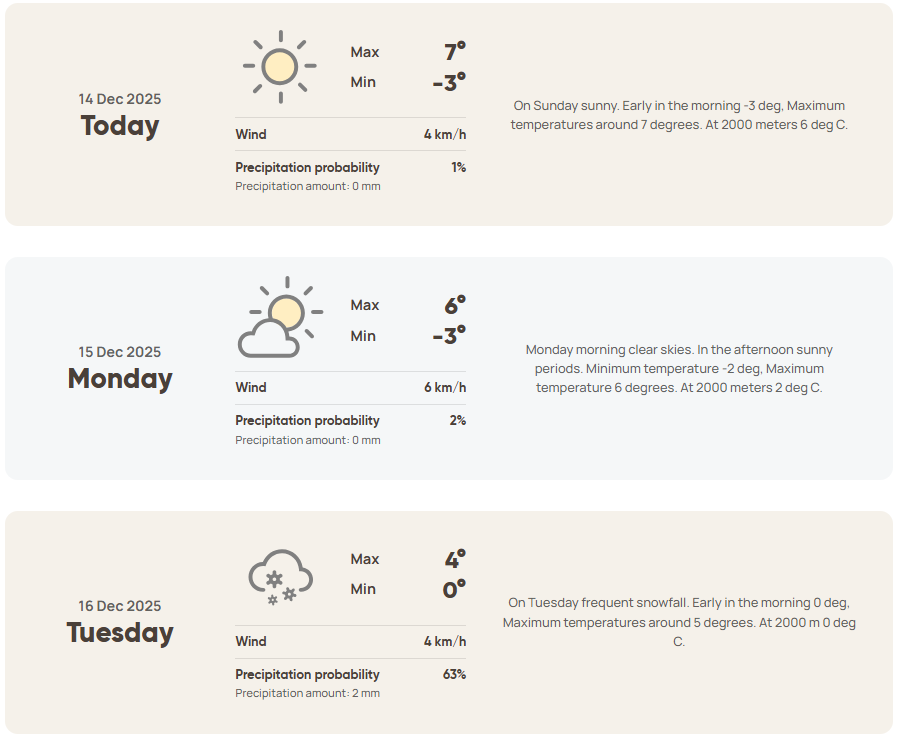Open the Tuesday heading
Viewport: 898px width, 737px height.
coord(120,633)
